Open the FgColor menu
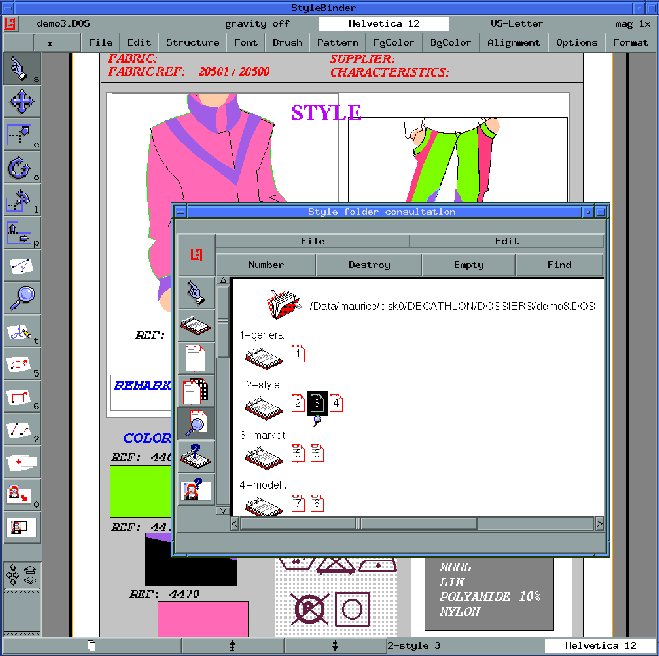This screenshot has height=656, width=659. 394,43
